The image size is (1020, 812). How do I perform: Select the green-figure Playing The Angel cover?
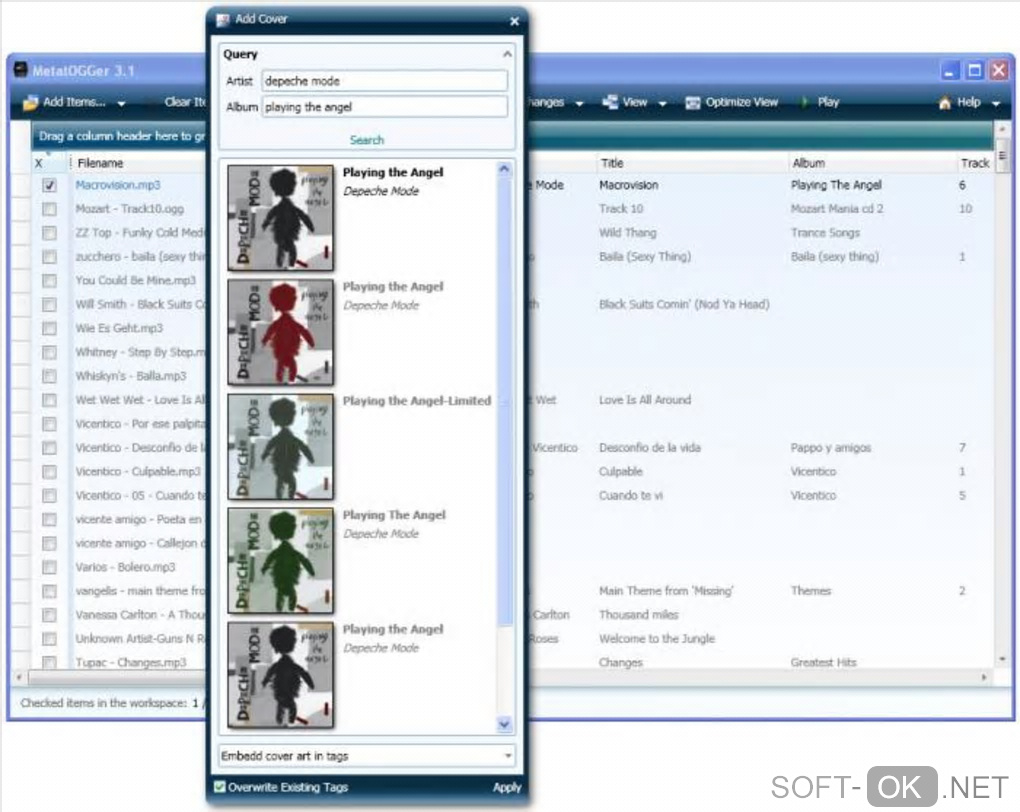click(280, 561)
